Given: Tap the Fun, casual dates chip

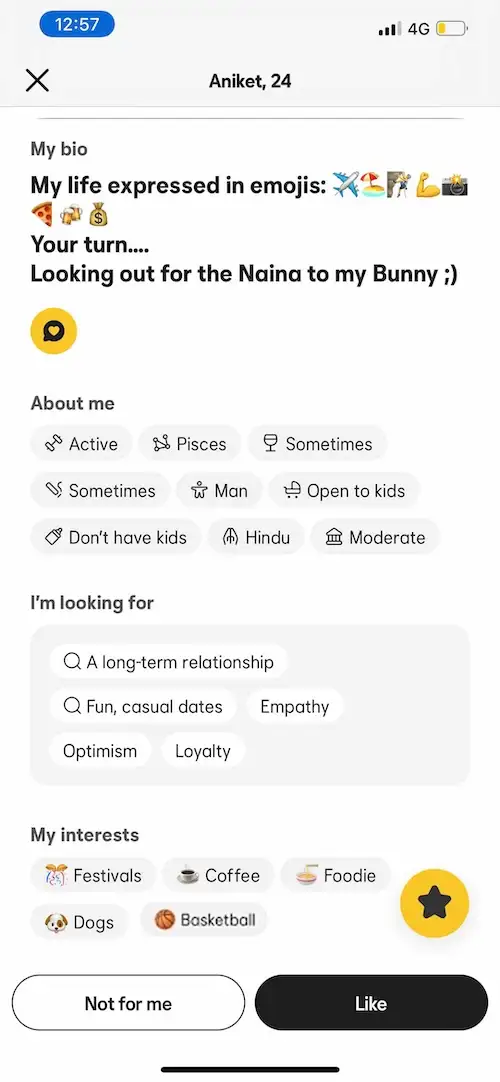Looking at the screenshot, I should (143, 707).
